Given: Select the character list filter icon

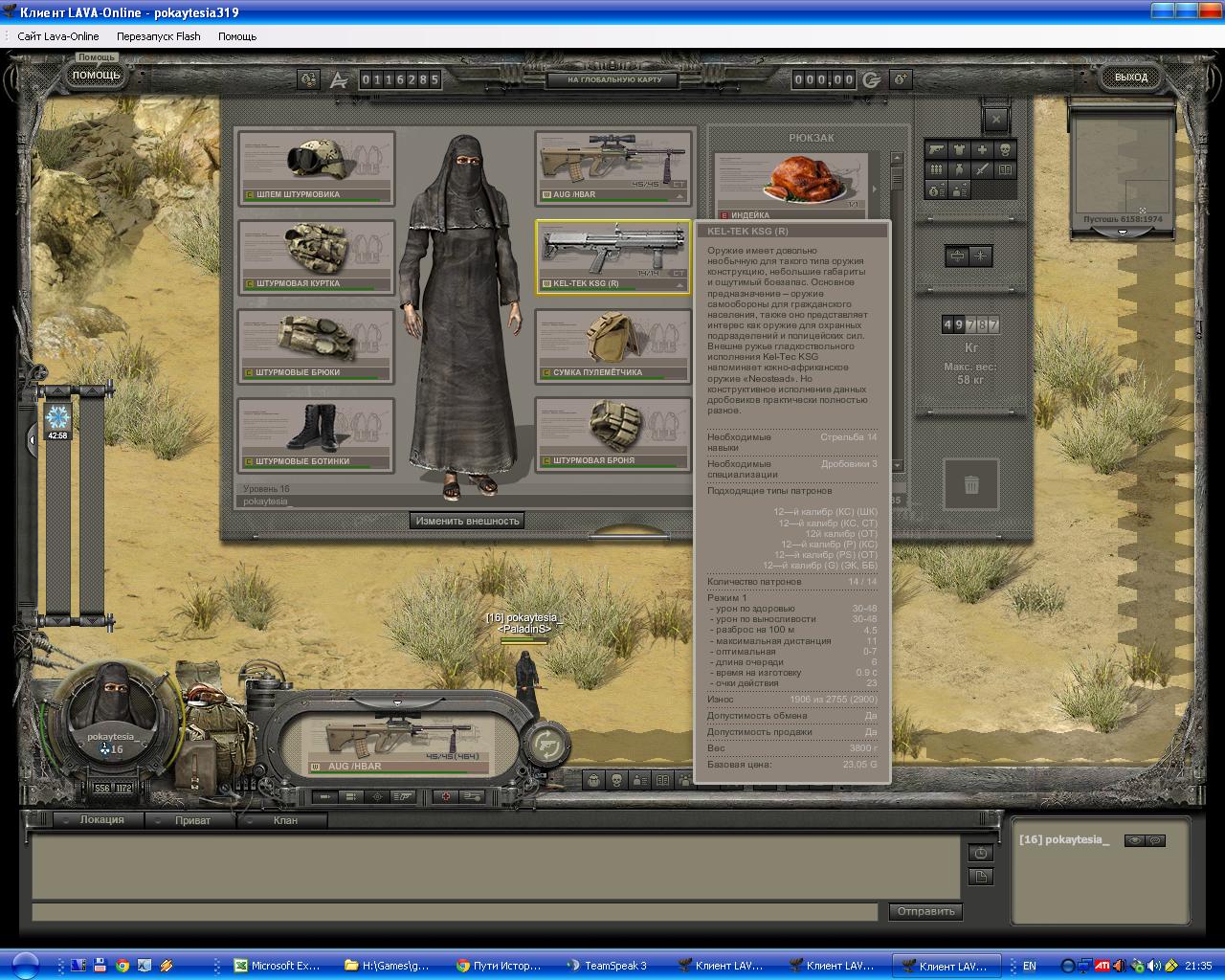Looking at the screenshot, I should coord(959,190).
